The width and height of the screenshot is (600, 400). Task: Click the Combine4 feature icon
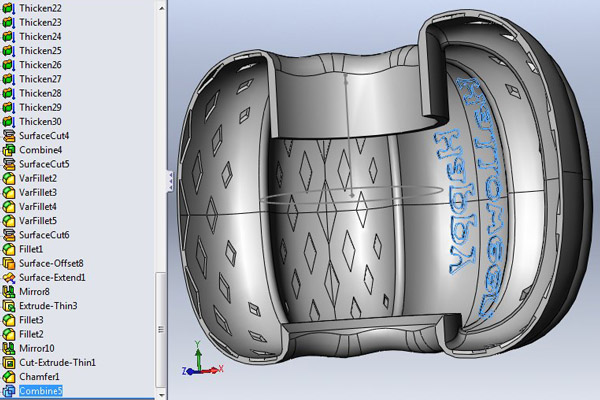point(8,150)
